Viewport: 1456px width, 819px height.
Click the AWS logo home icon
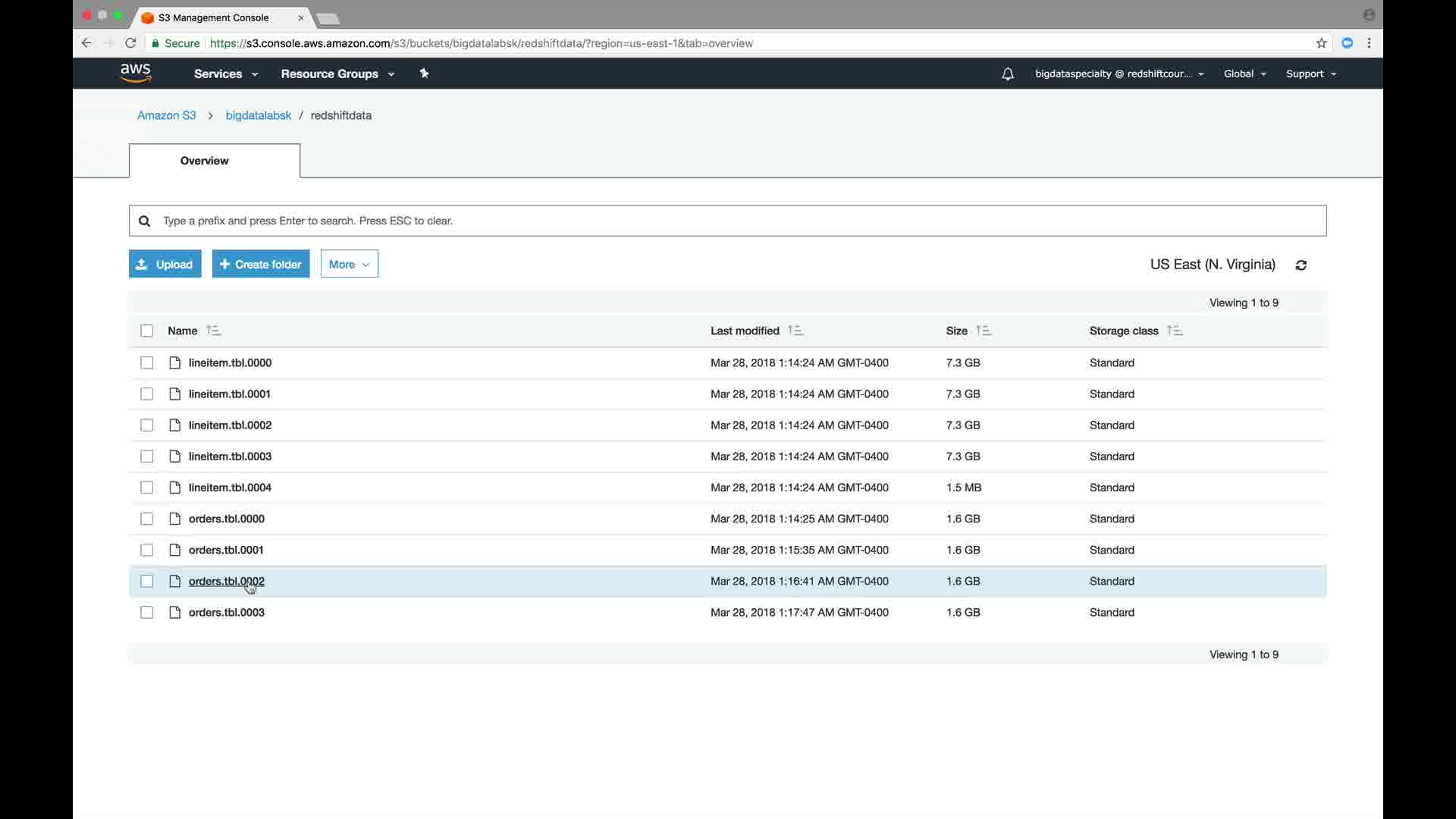136,73
